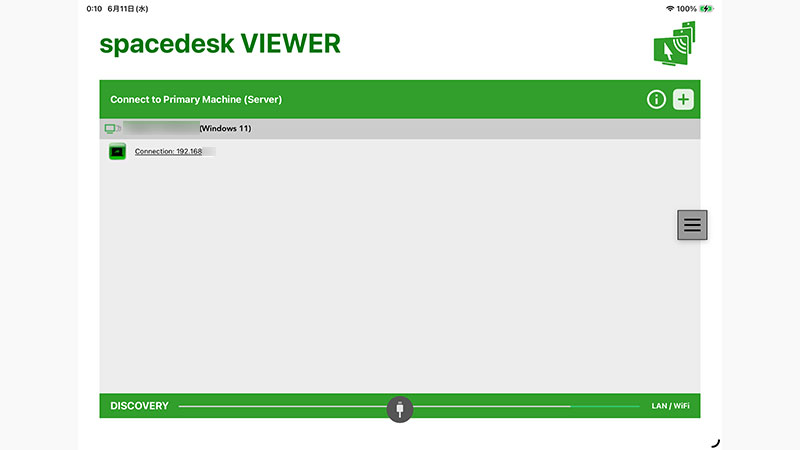Click the discovery slider USB cable knob
800x450 pixels.
399,409
